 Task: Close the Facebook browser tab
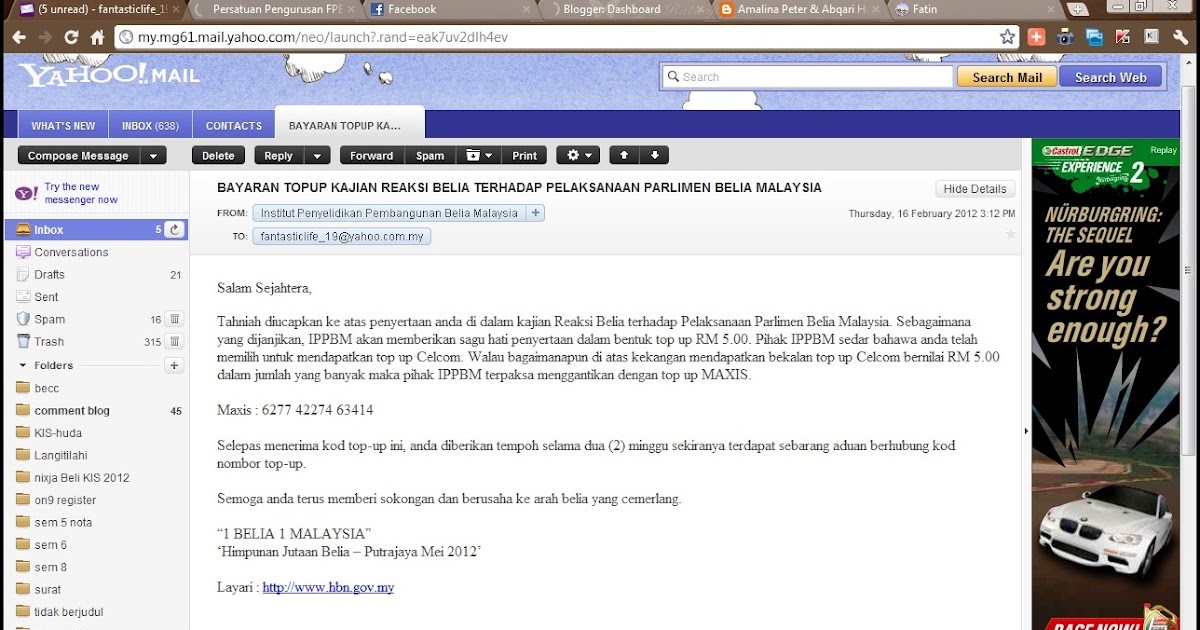point(526,9)
